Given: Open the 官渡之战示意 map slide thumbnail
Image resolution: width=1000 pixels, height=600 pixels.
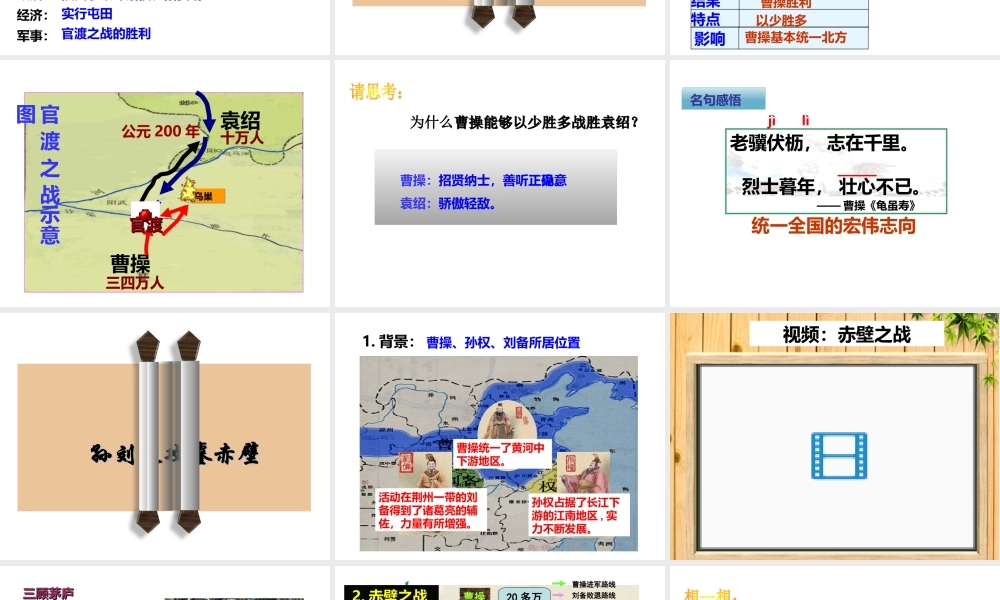Looking at the screenshot, I should point(165,183).
